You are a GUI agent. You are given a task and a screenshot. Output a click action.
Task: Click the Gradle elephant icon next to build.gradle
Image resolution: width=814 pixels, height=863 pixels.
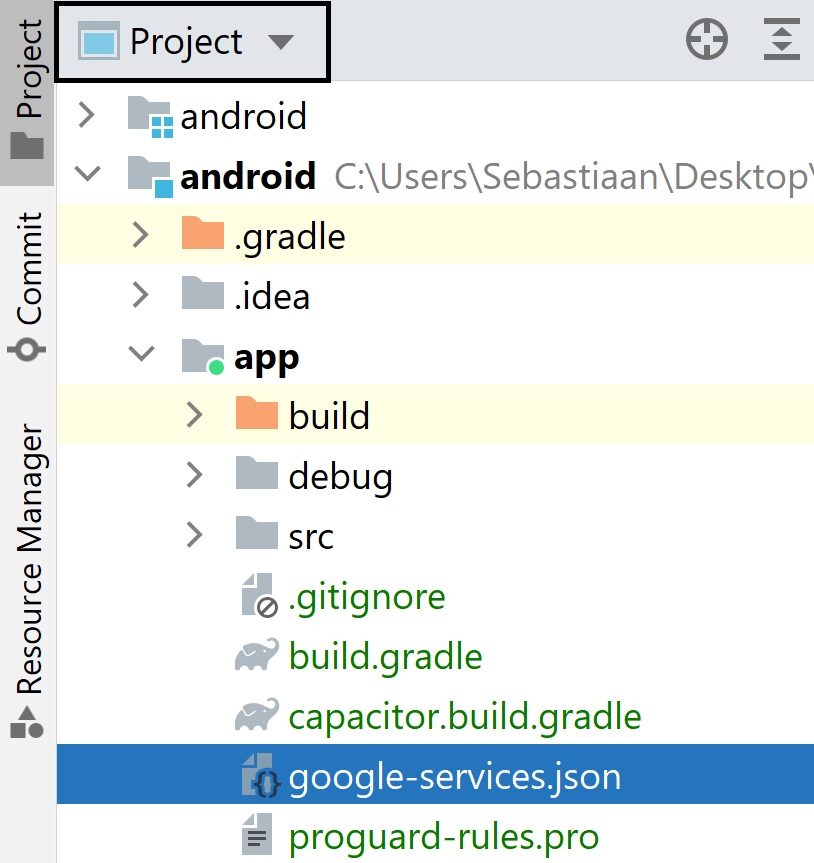pyautogui.click(x=258, y=655)
